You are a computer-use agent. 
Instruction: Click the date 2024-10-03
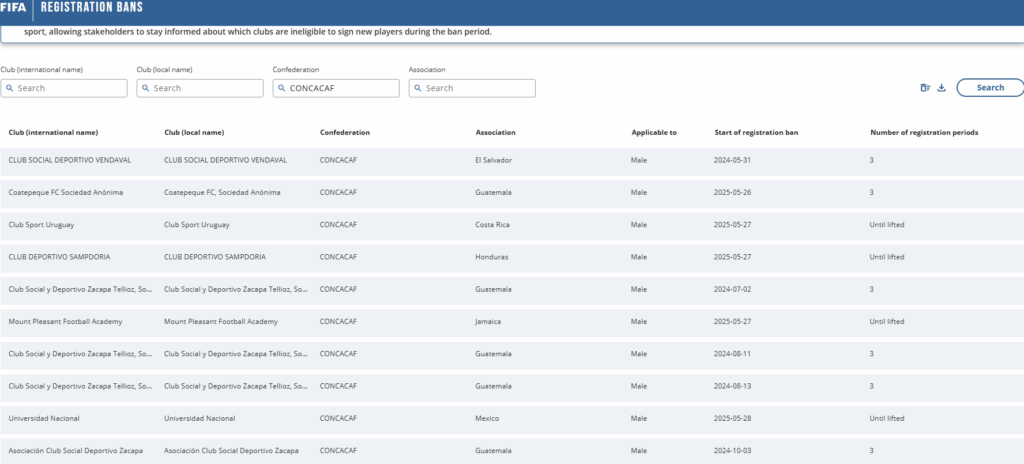click(733, 451)
